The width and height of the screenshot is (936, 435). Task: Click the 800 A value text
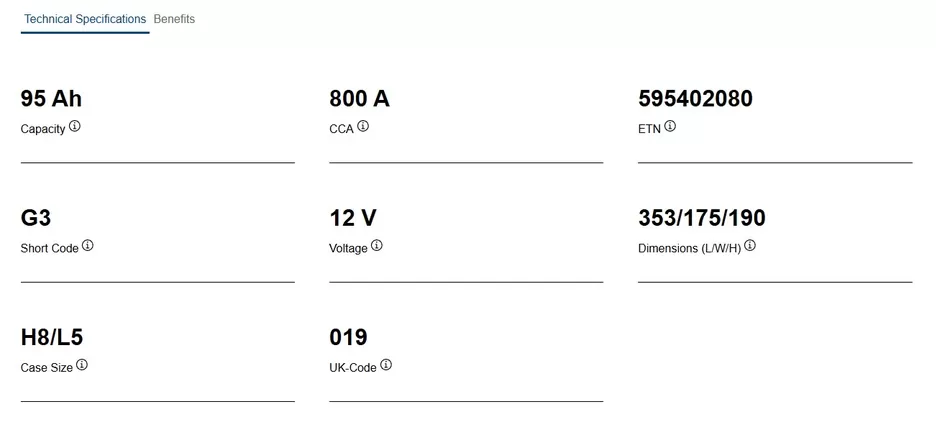[x=359, y=99]
